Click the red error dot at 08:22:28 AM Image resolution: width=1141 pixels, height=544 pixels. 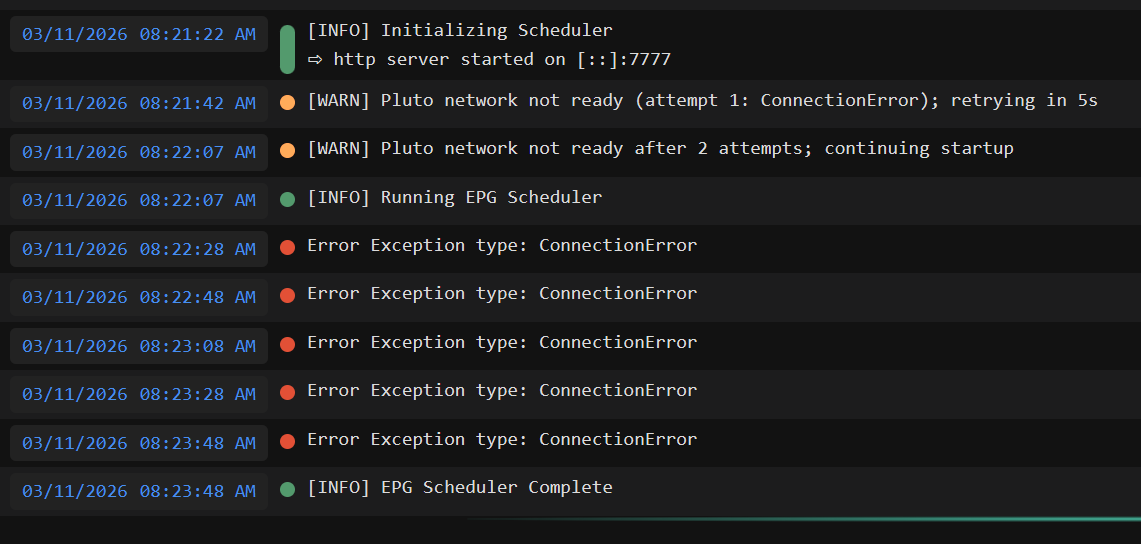coord(288,247)
